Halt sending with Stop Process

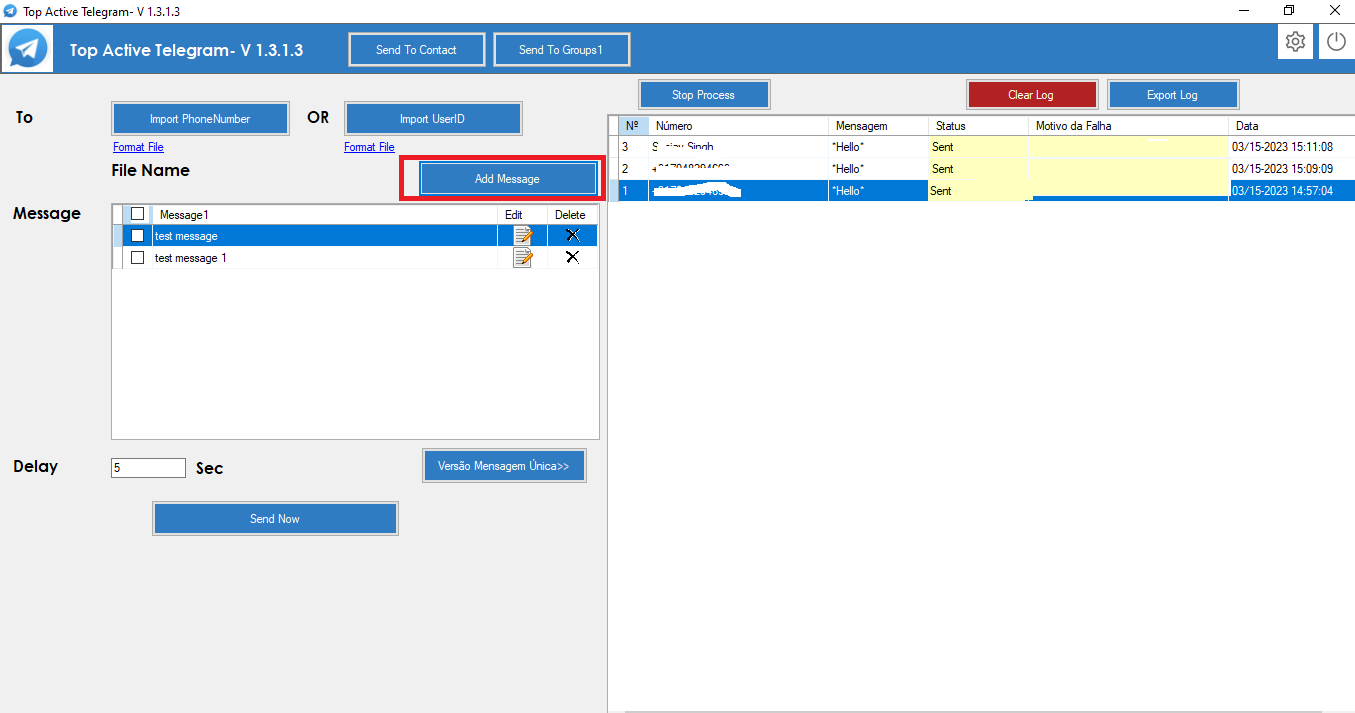pyautogui.click(x=703, y=95)
